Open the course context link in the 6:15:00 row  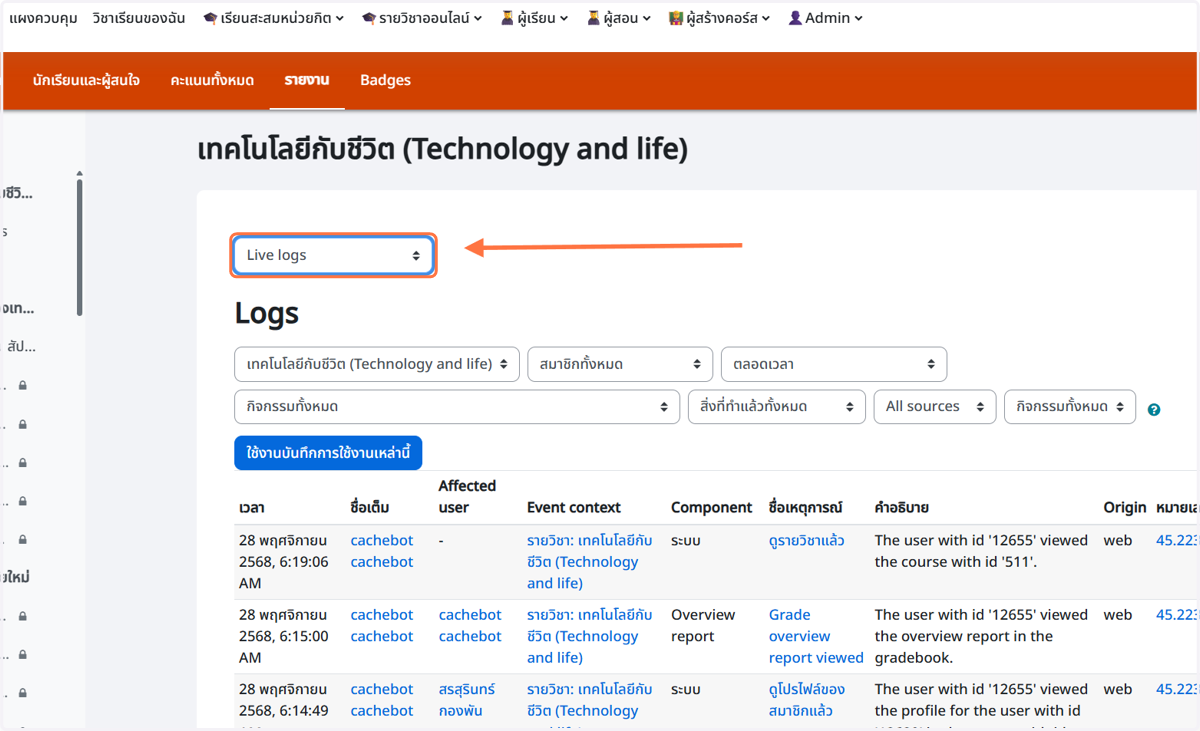click(589, 636)
